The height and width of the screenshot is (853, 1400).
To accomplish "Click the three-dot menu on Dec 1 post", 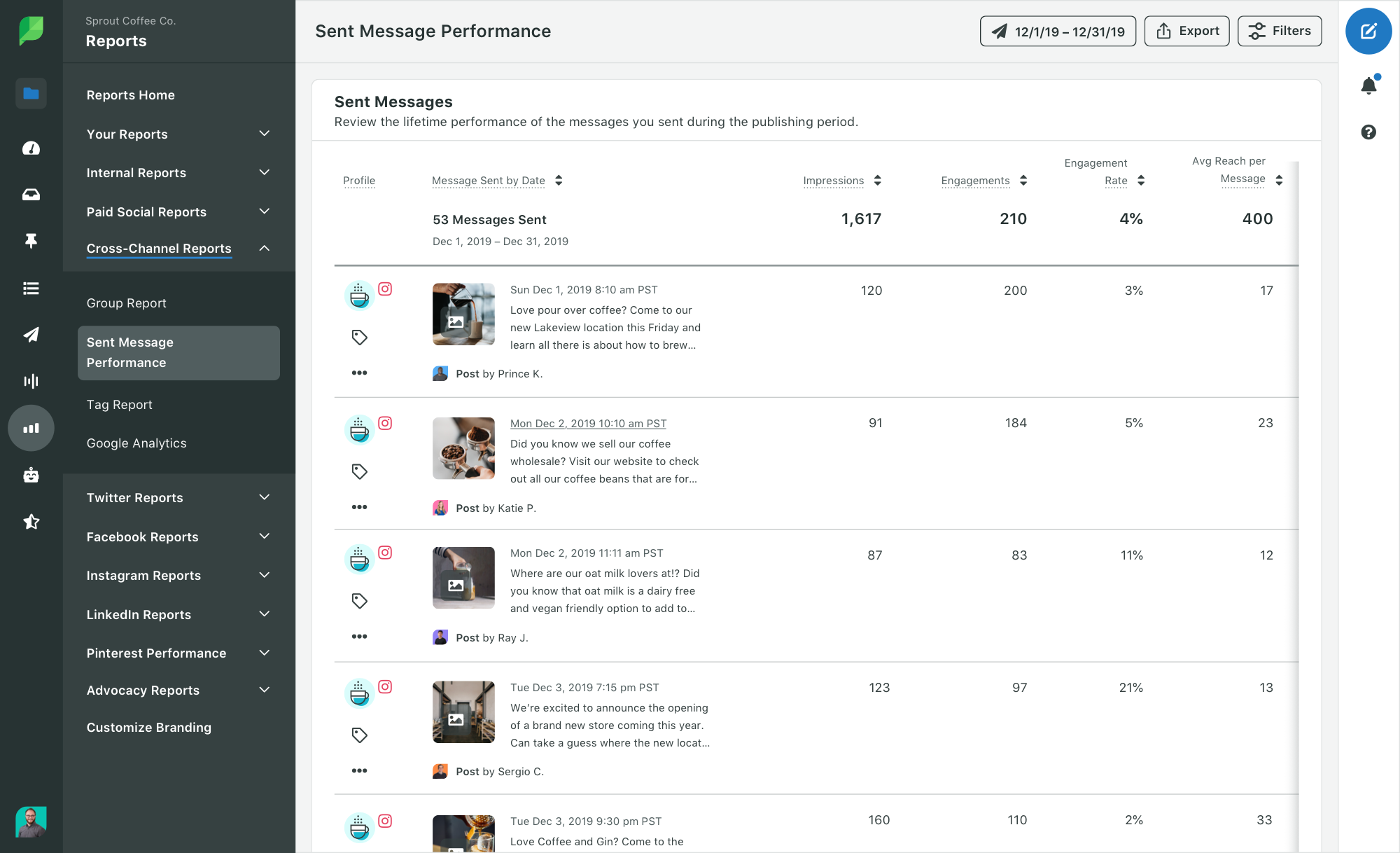I will pos(358,373).
